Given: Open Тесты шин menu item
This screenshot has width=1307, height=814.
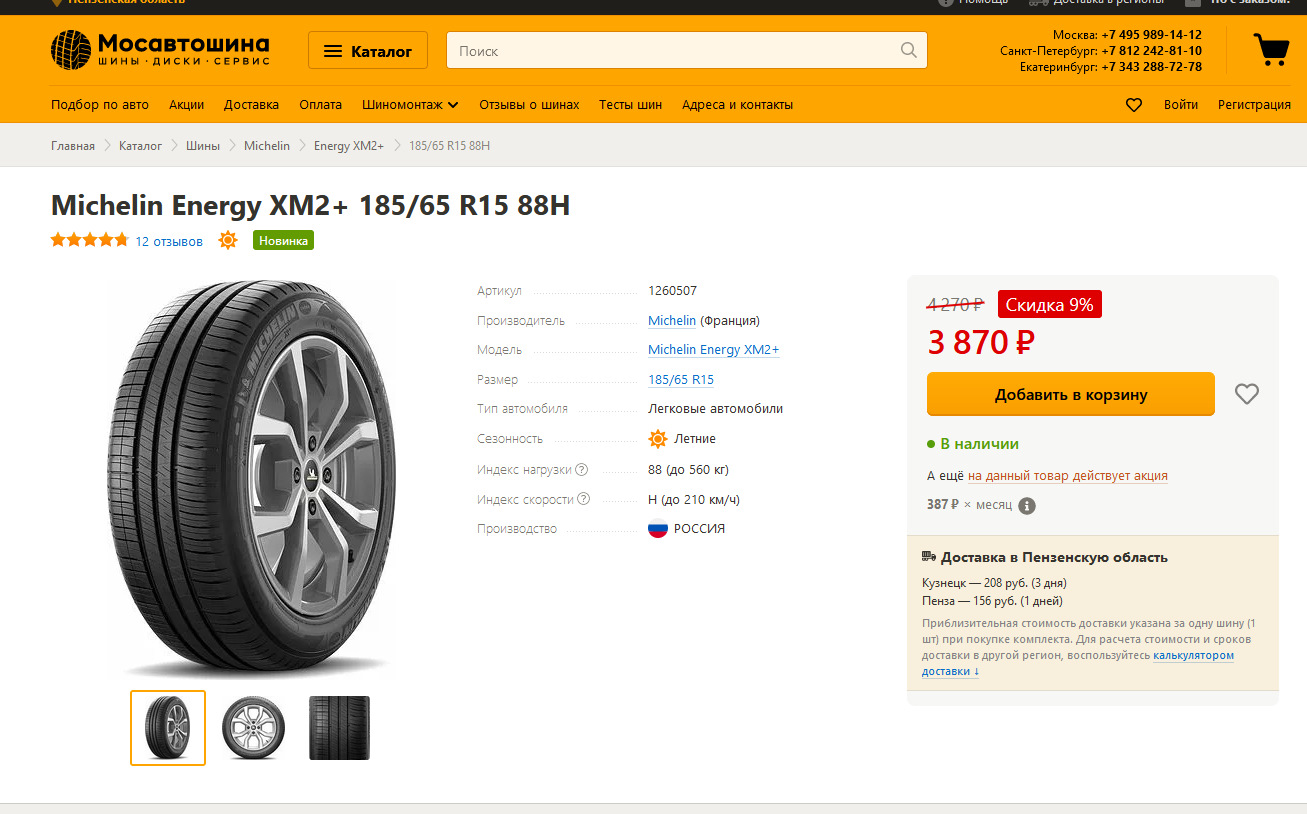Looking at the screenshot, I should pos(630,105).
